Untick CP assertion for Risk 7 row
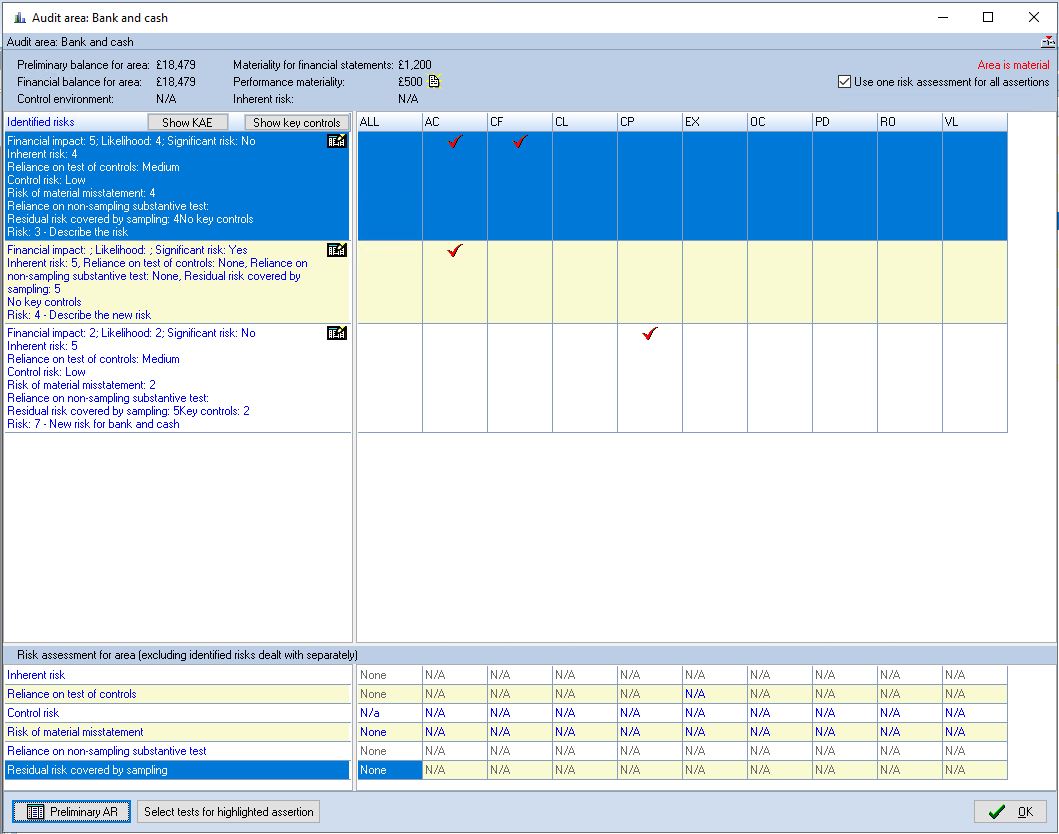This screenshot has width=1059, height=834. point(650,334)
